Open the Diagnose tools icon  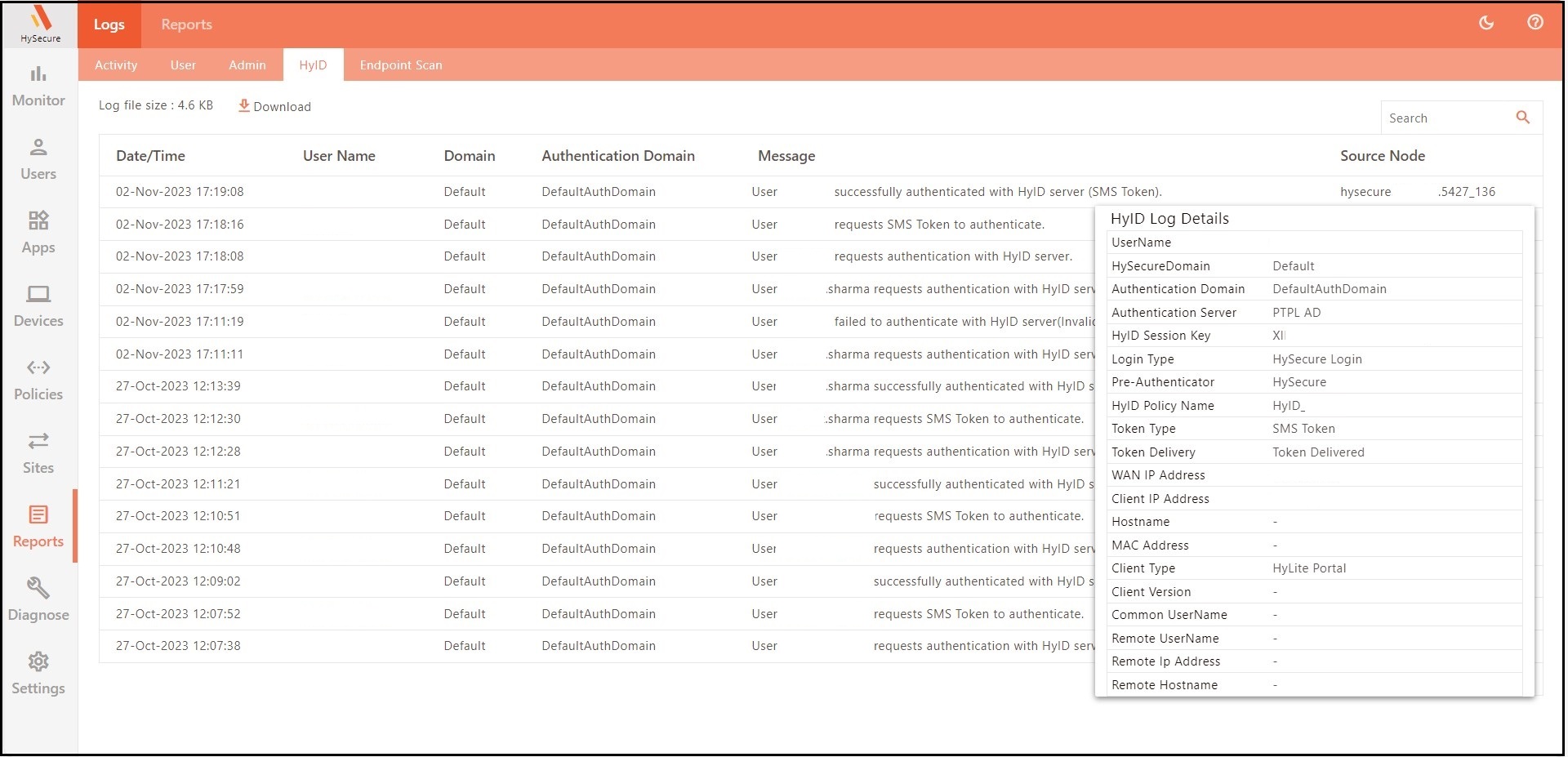(38, 600)
